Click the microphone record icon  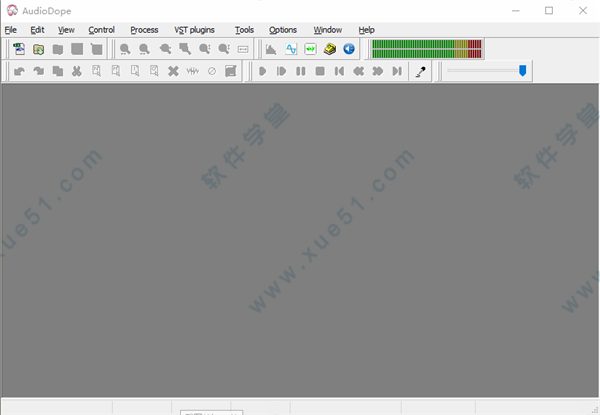click(421, 71)
